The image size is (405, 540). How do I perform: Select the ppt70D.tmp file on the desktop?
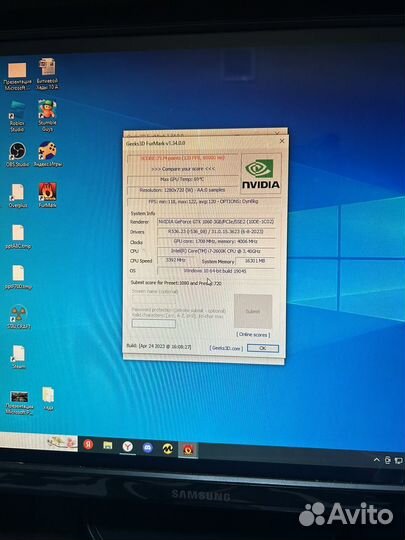(x=18, y=277)
